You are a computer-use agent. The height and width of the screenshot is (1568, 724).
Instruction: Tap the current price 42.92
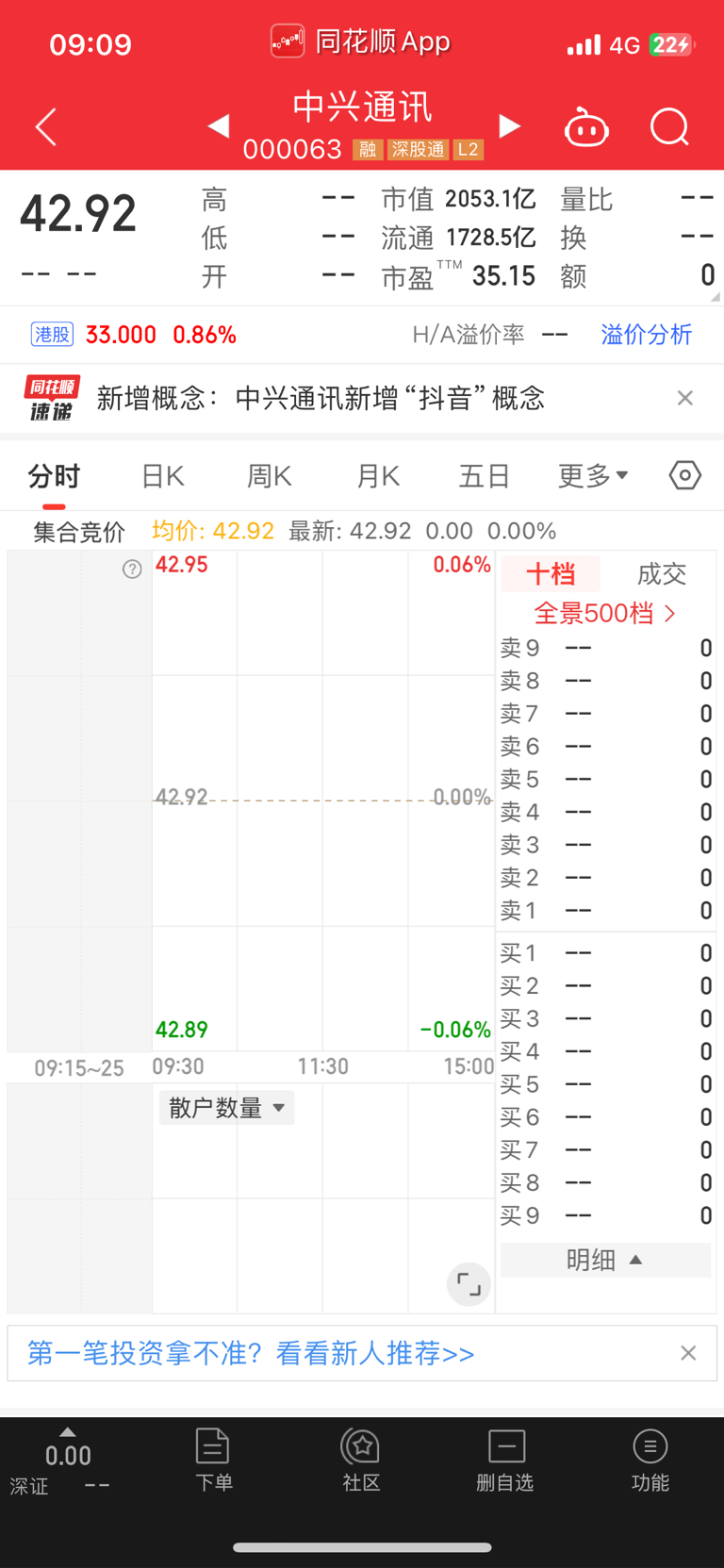click(x=78, y=213)
